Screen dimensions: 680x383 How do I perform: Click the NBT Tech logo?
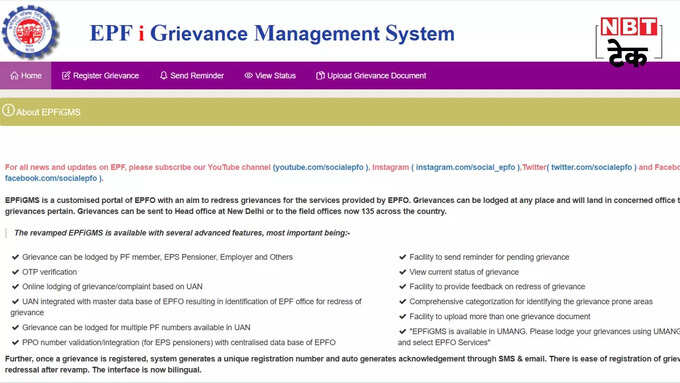coord(629,42)
